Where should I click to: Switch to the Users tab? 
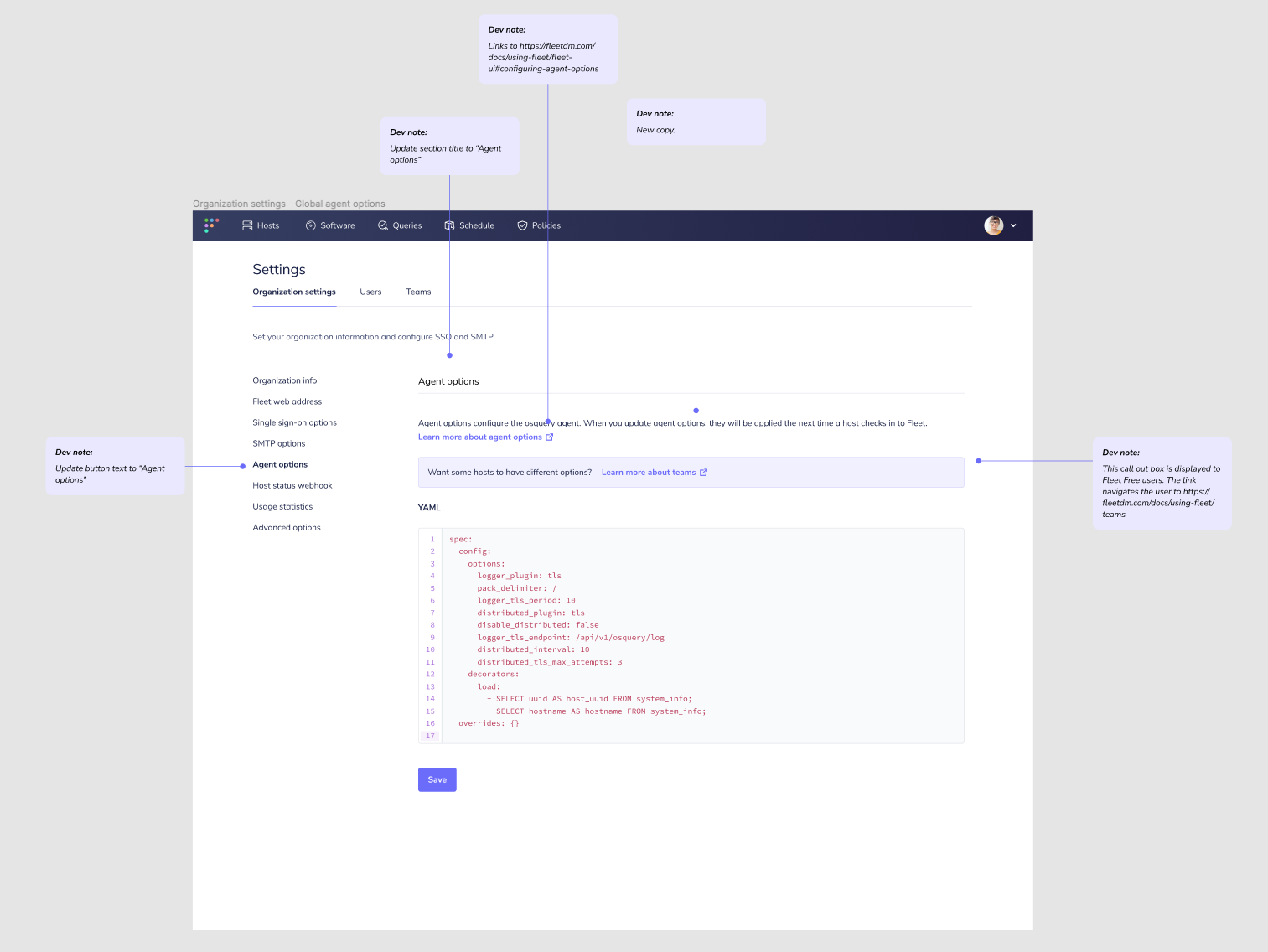coord(370,292)
